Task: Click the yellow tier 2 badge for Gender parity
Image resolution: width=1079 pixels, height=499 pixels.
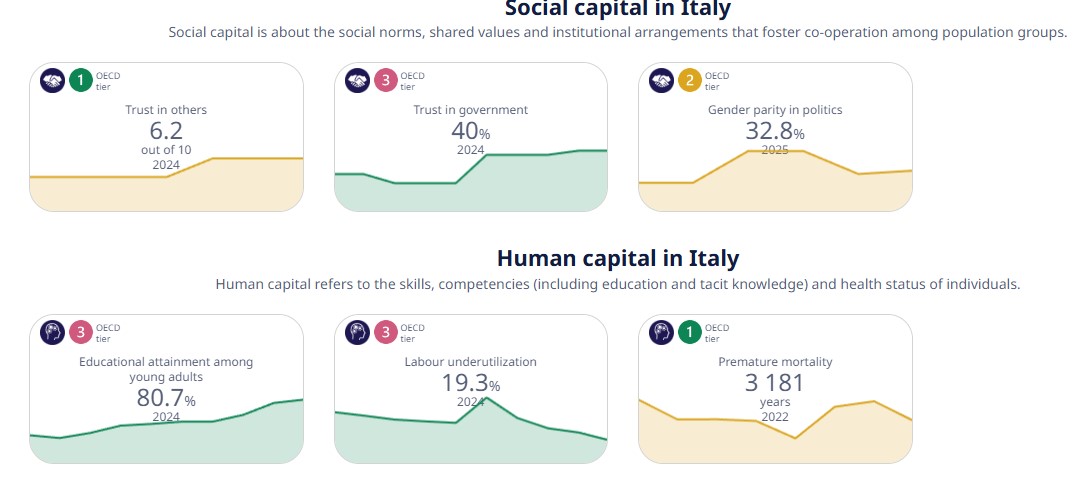Action: (x=690, y=80)
